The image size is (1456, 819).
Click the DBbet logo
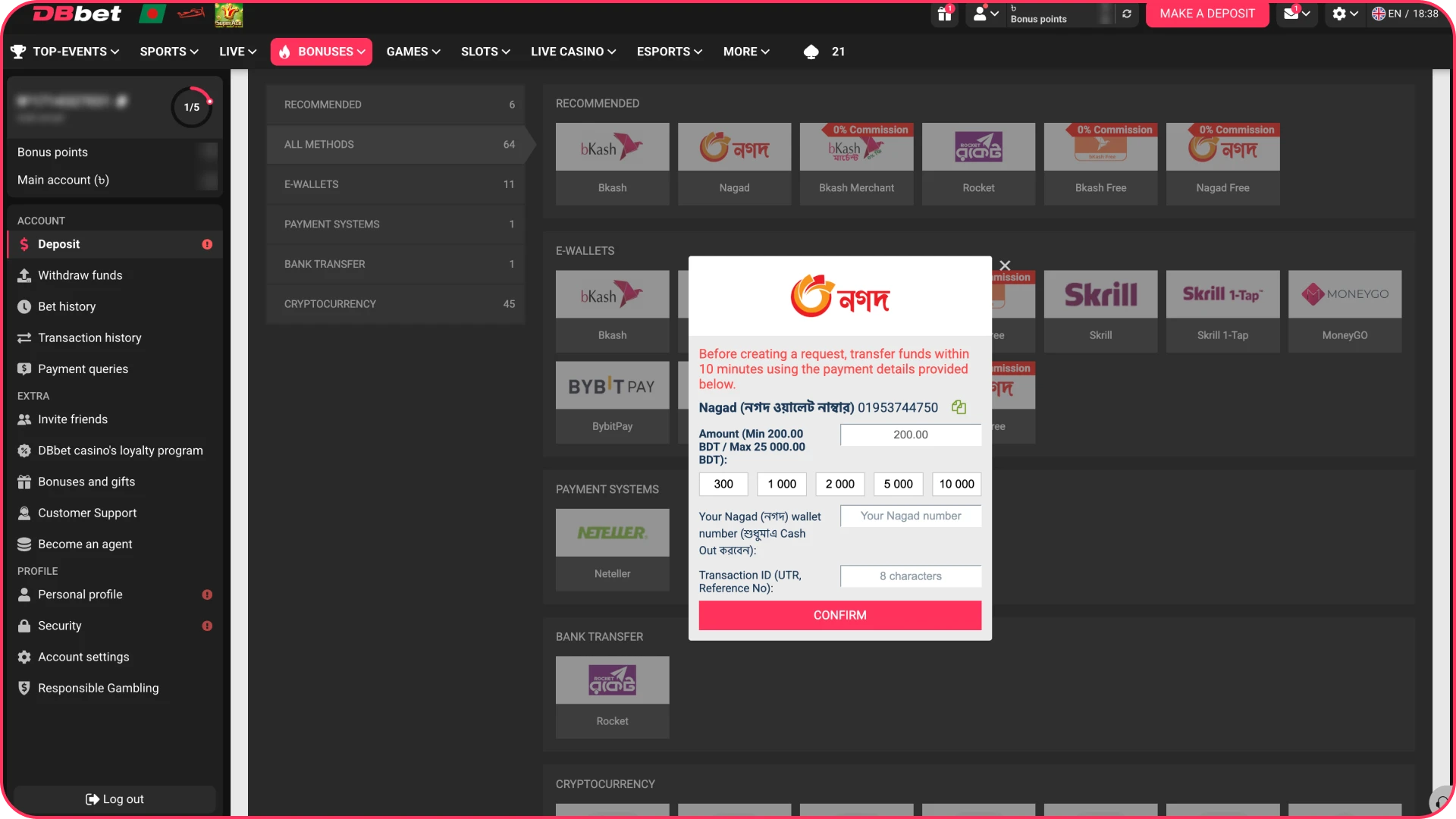(x=77, y=14)
